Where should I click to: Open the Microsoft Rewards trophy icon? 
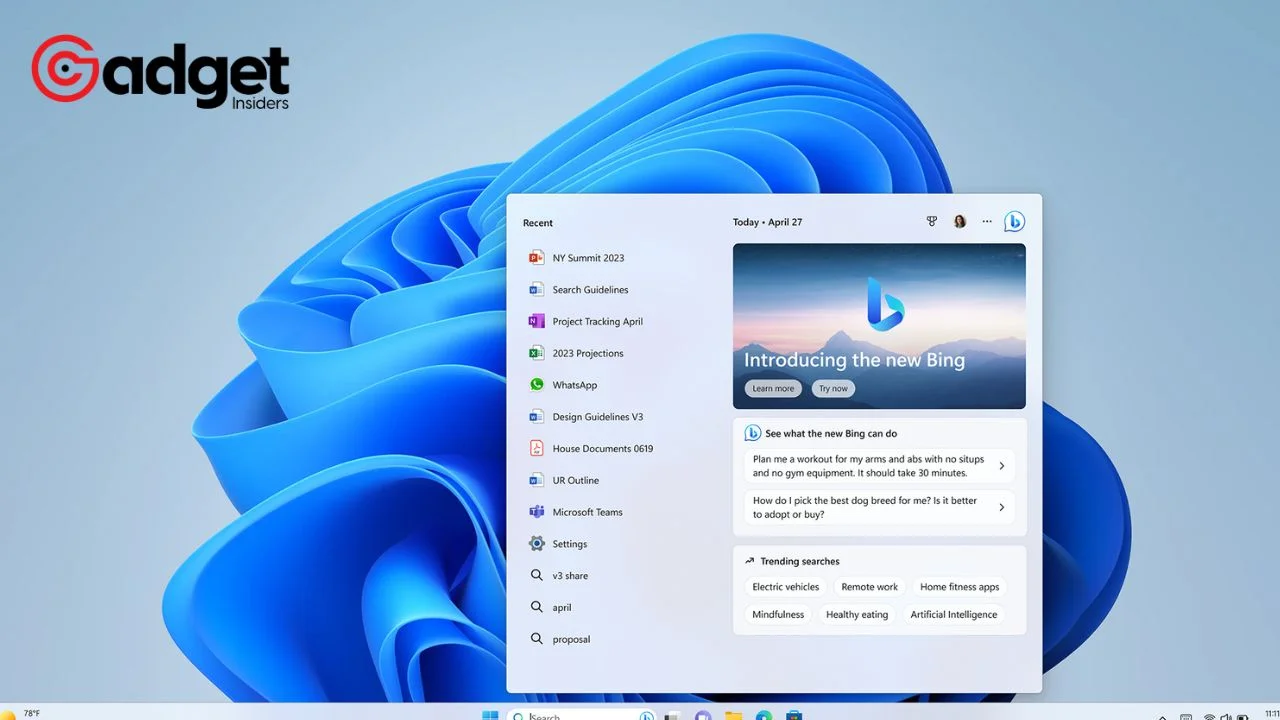932,222
